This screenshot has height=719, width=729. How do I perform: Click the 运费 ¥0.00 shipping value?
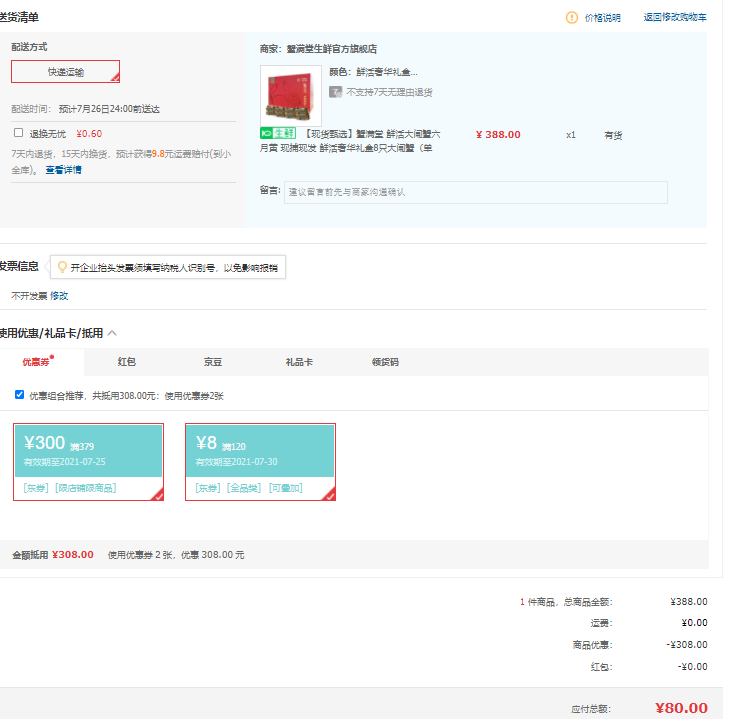(x=694, y=623)
